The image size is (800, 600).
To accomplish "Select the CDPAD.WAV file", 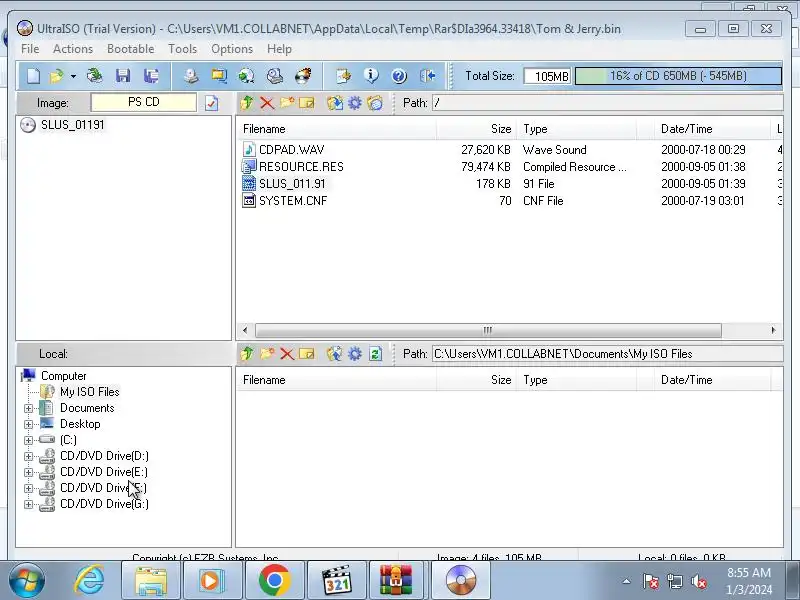I will pos(291,149).
